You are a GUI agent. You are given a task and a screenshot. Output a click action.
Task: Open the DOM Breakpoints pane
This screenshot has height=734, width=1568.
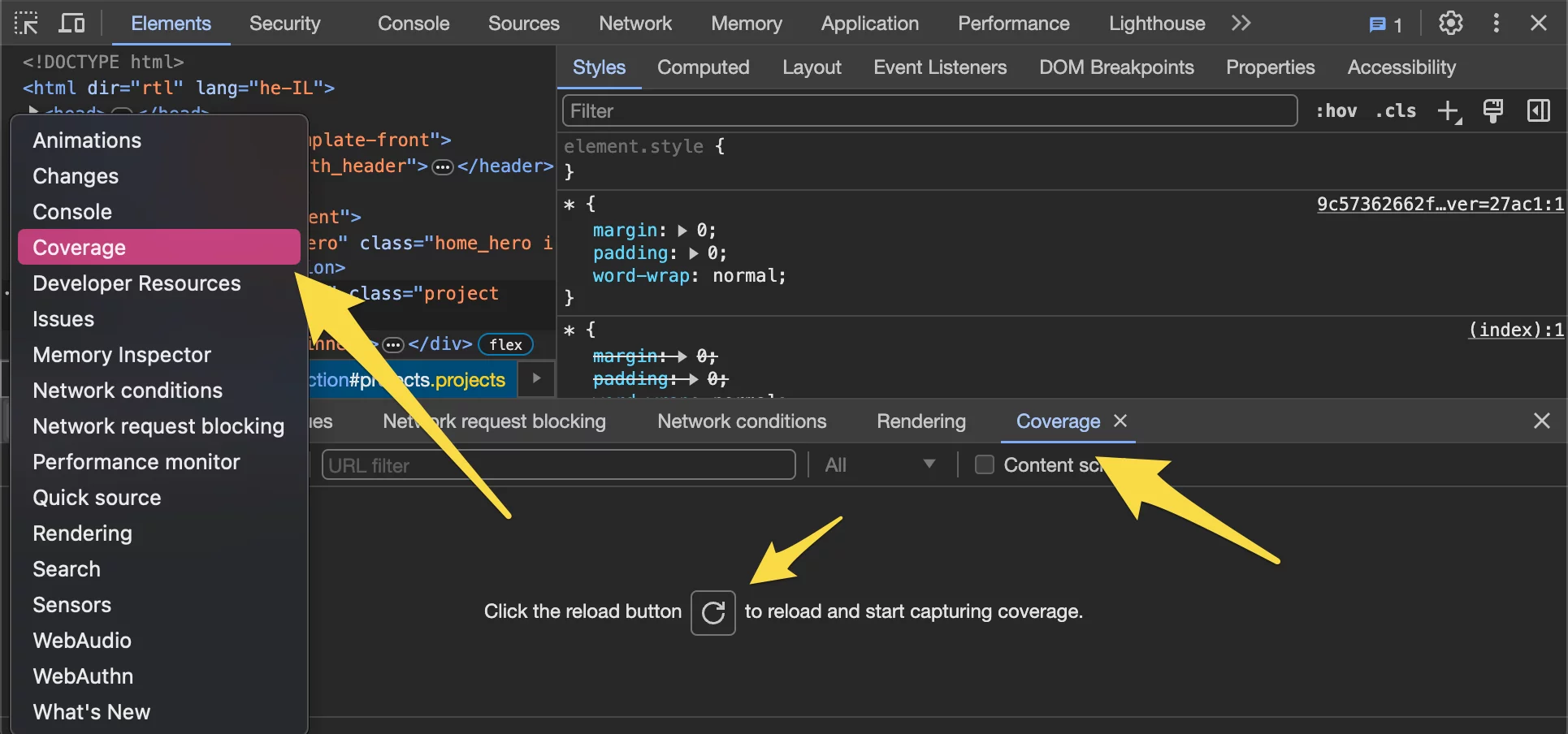point(1116,67)
